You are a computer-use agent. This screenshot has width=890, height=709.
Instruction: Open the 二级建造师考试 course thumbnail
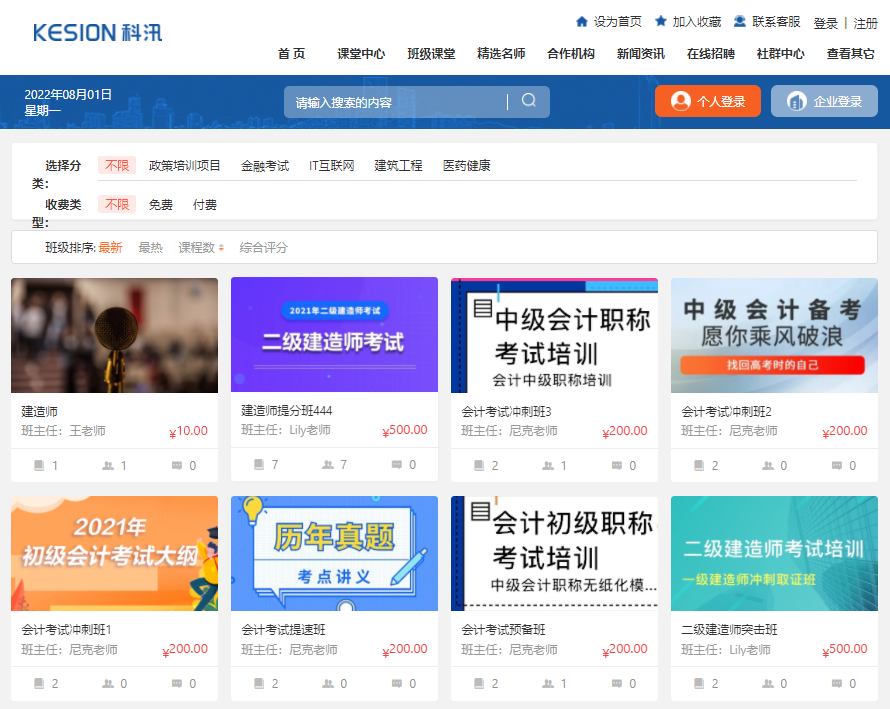pyautogui.click(x=334, y=336)
